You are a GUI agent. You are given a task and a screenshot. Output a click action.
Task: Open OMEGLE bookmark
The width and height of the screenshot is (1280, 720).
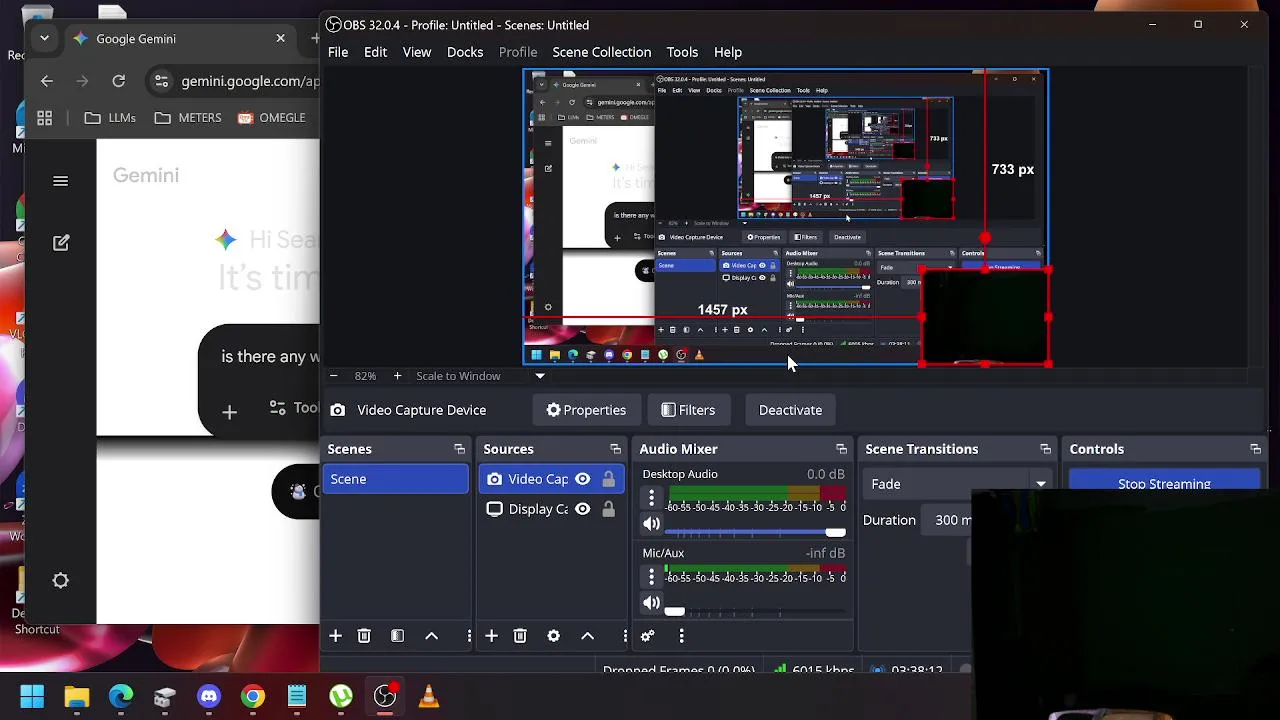click(272, 118)
